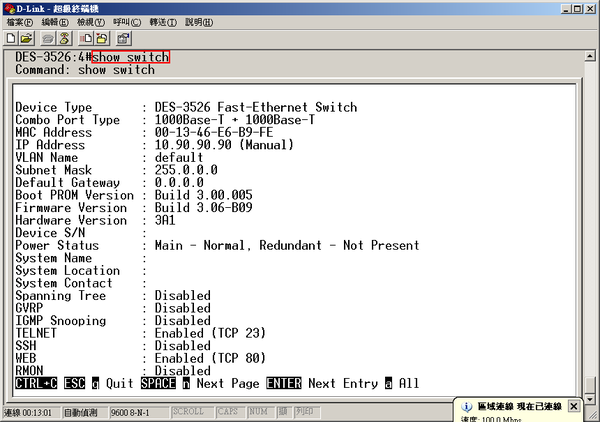Image resolution: width=600 pixels, height=422 pixels.
Task: Click 'Enabled (TCP 80)' WEB value
Action: coord(210,358)
